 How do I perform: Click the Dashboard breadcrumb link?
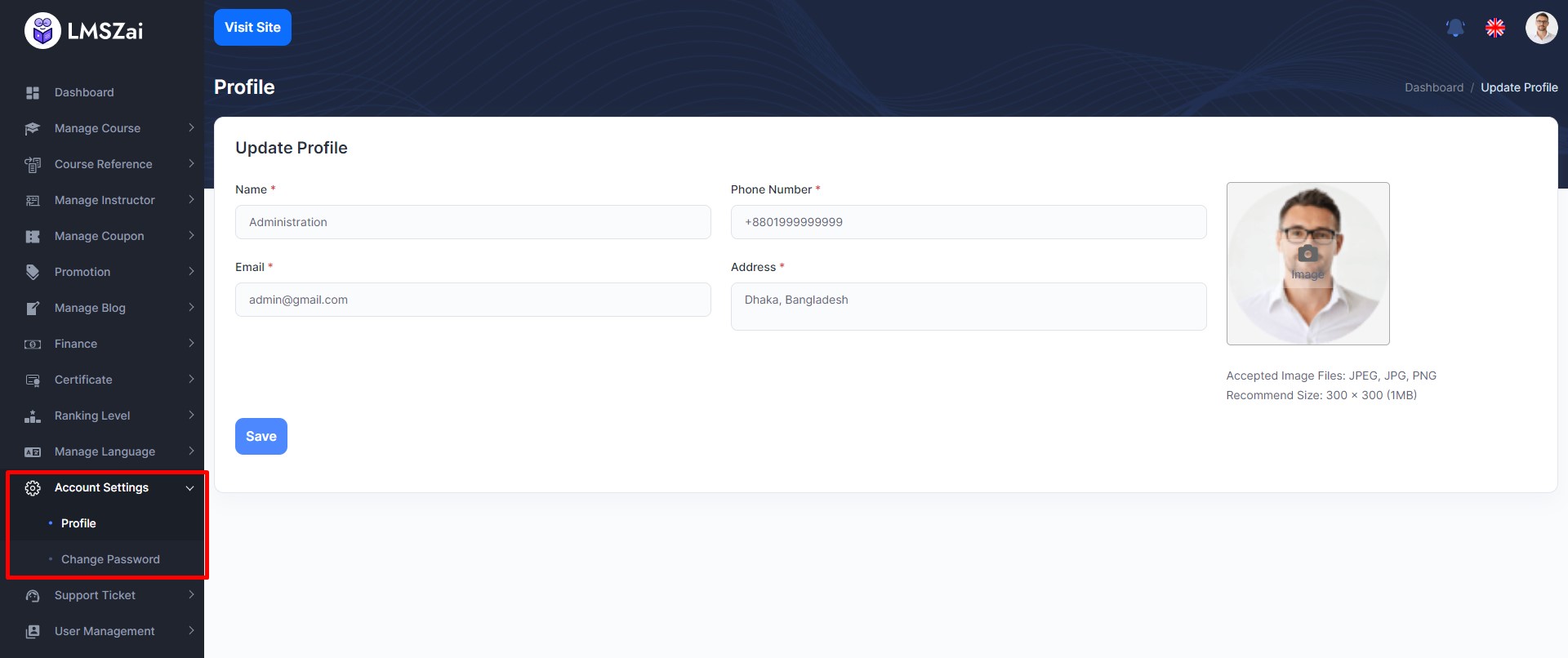[x=1434, y=87]
